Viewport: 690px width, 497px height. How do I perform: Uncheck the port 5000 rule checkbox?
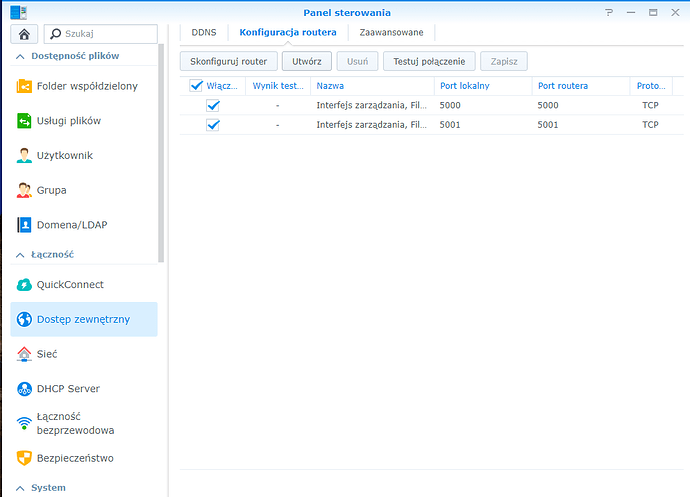[x=213, y=105]
